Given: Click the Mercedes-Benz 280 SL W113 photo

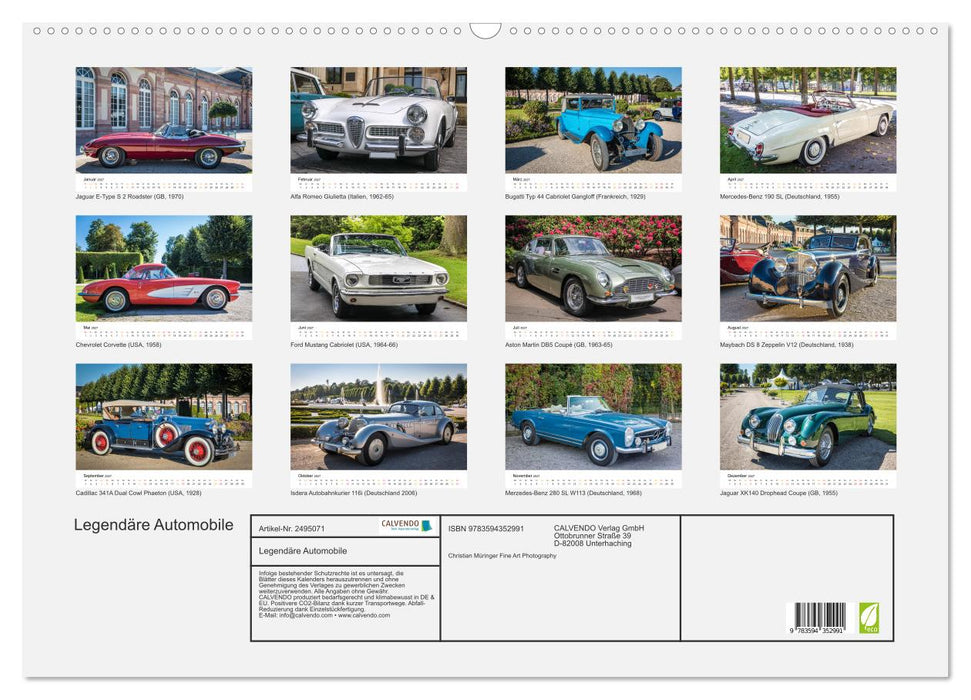Looking at the screenshot, I should tap(593, 416).
